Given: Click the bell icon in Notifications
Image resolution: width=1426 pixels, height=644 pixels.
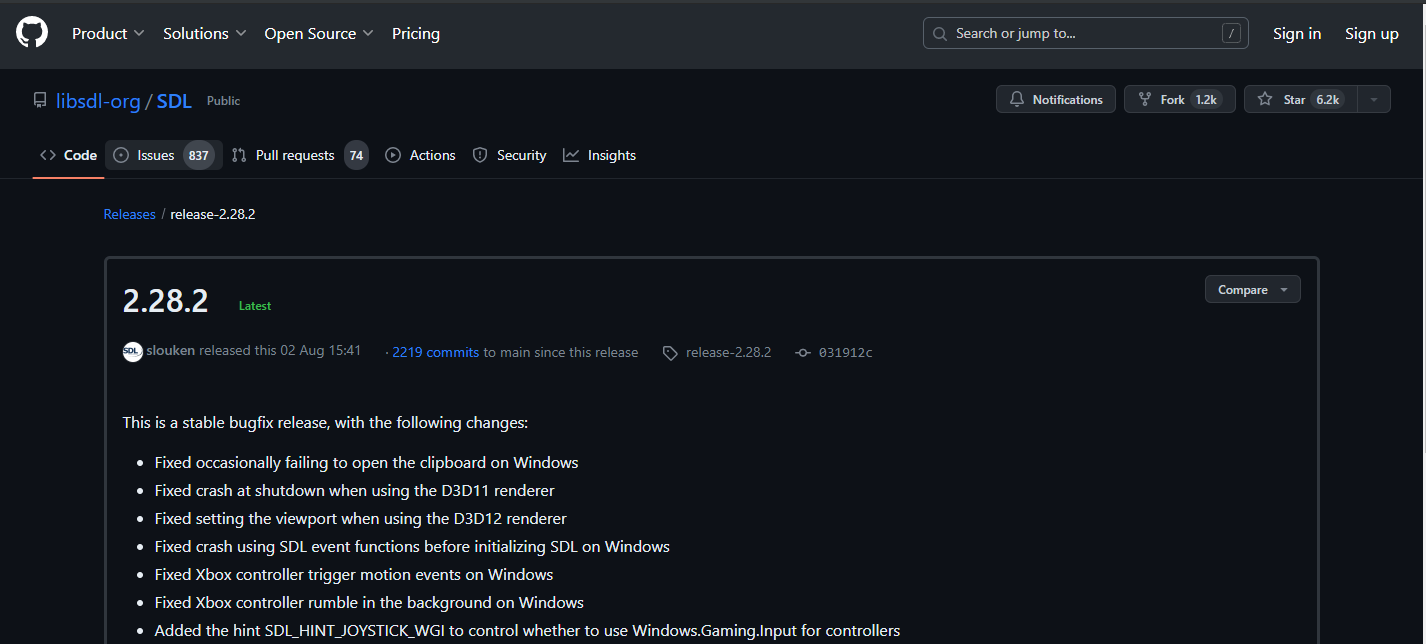Looking at the screenshot, I should pyautogui.click(x=1017, y=100).
